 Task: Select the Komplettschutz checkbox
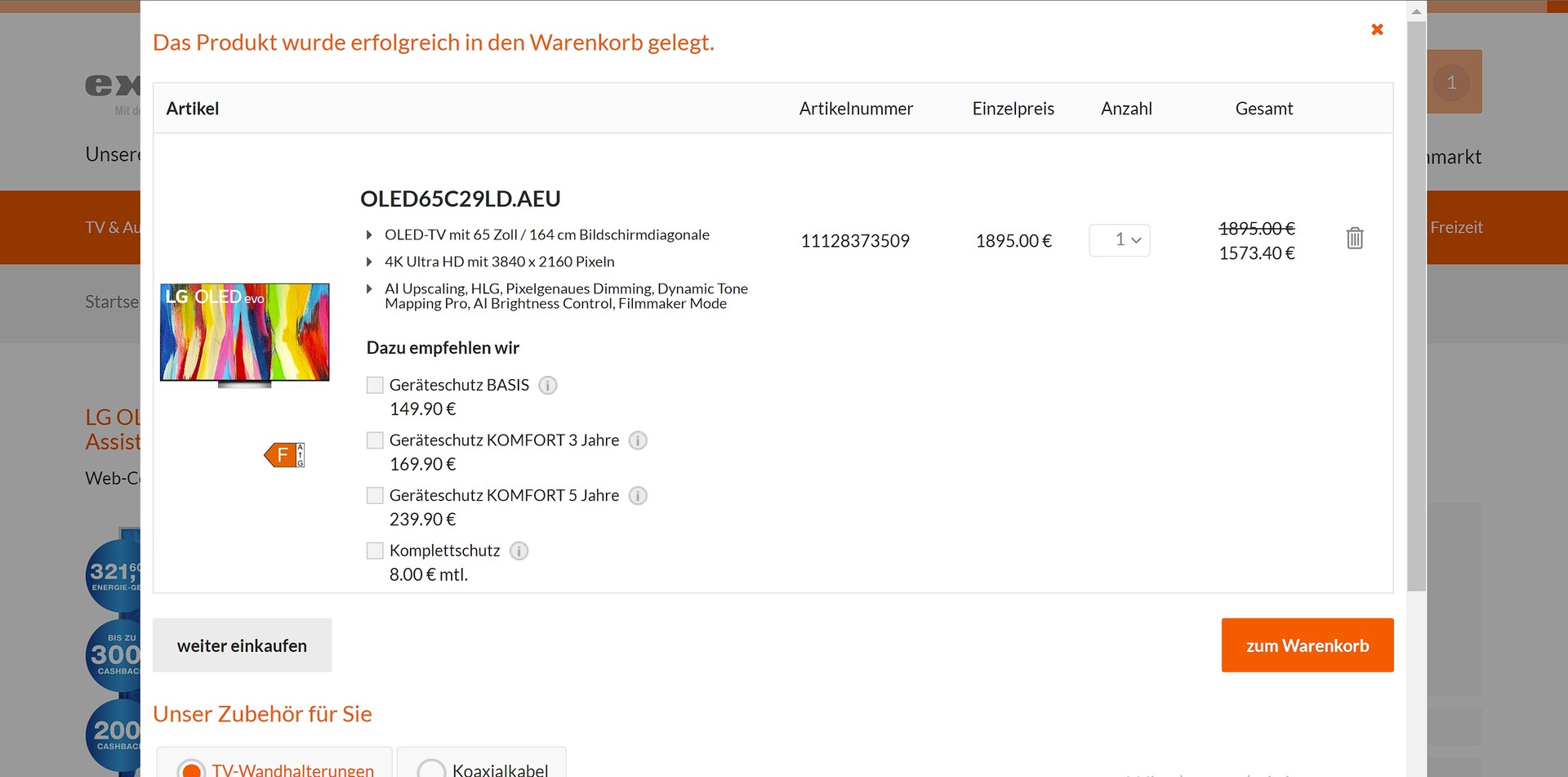coord(375,551)
